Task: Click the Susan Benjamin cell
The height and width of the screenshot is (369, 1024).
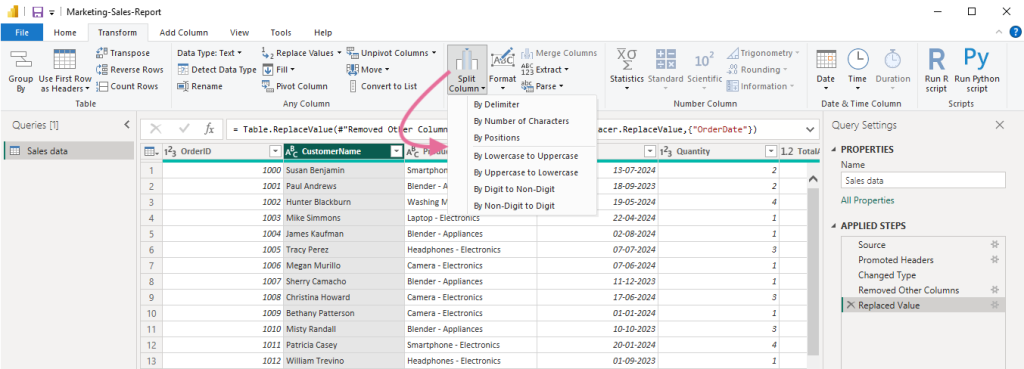Action: [344, 170]
